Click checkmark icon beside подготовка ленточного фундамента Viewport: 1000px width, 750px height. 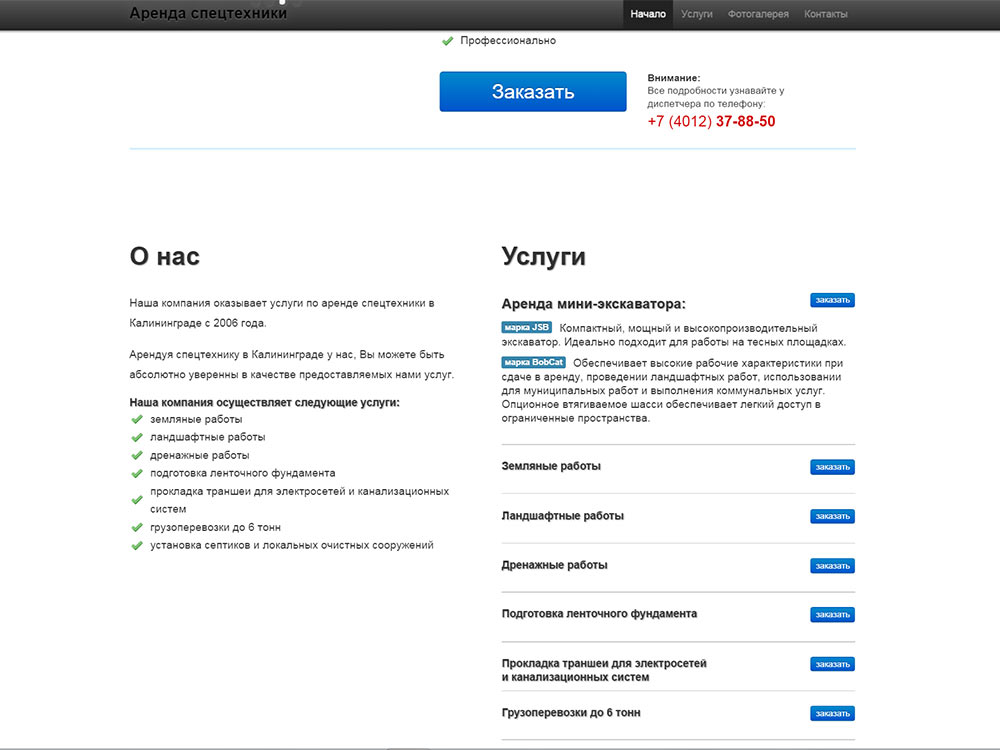point(136,473)
